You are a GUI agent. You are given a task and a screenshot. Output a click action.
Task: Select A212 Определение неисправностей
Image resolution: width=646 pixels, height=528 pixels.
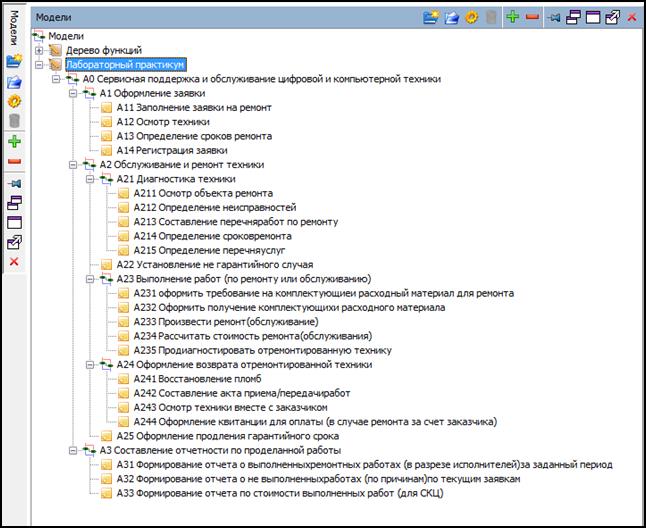click(215, 208)
